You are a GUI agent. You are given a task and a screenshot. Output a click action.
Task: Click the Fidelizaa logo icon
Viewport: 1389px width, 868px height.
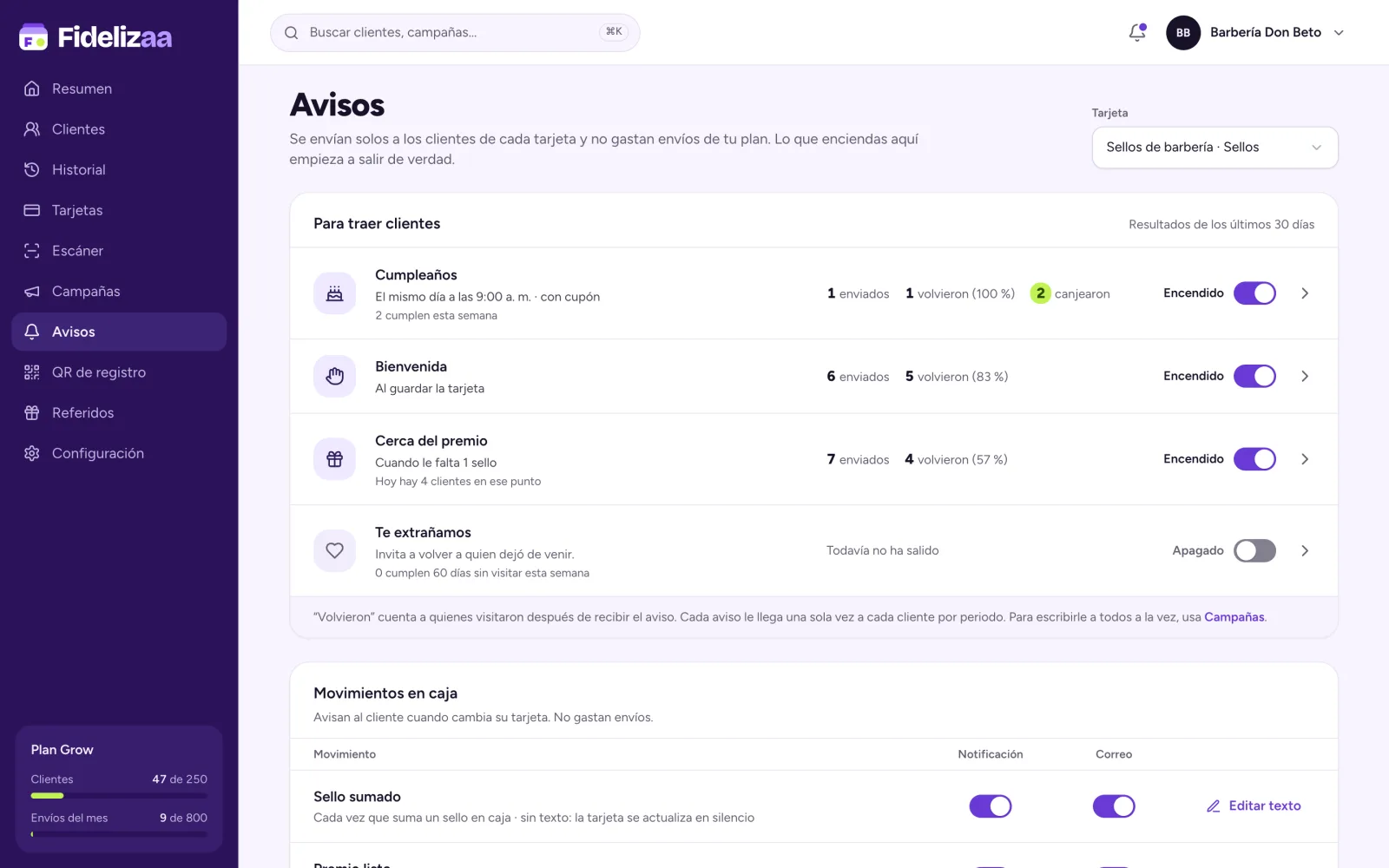(33, 36)
